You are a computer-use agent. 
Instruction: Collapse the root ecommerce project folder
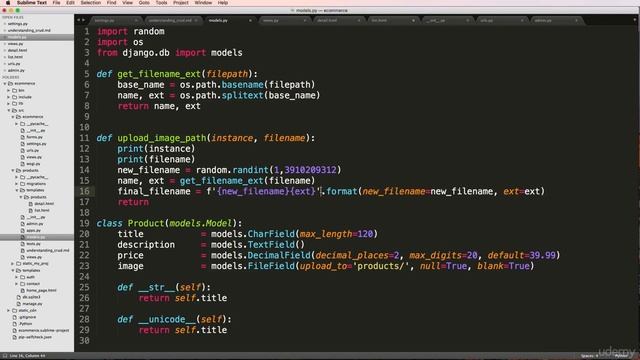point(5,84)
